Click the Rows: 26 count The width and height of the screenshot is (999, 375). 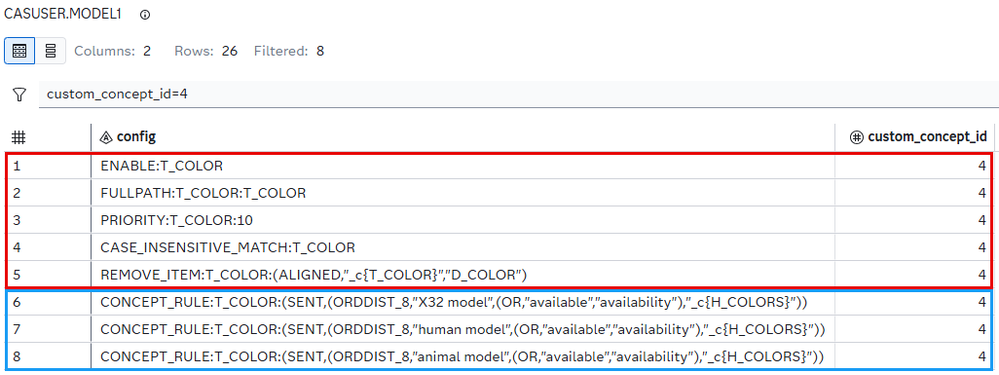pyautogui.click(x=206, y=51)
